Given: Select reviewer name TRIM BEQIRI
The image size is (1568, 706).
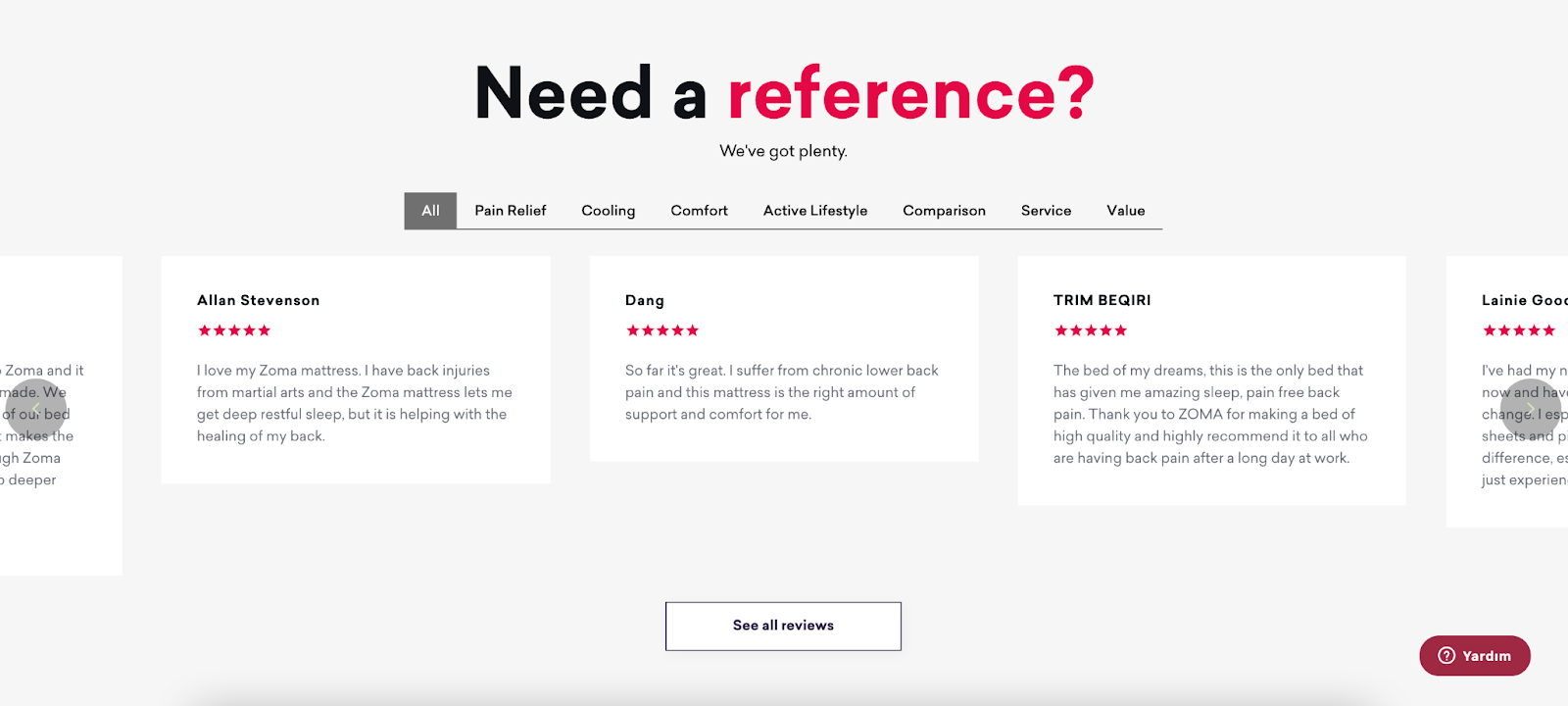Looking at the screenshot, I should pyautogui.click(x=1102, y=300).
